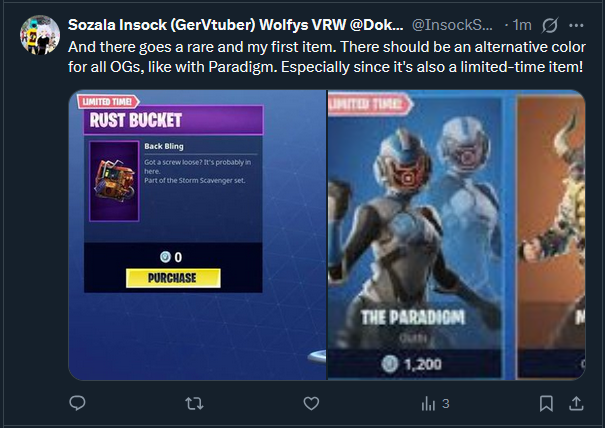
Task: Repost this tweet with retweet icon
Action: point(194,404)
